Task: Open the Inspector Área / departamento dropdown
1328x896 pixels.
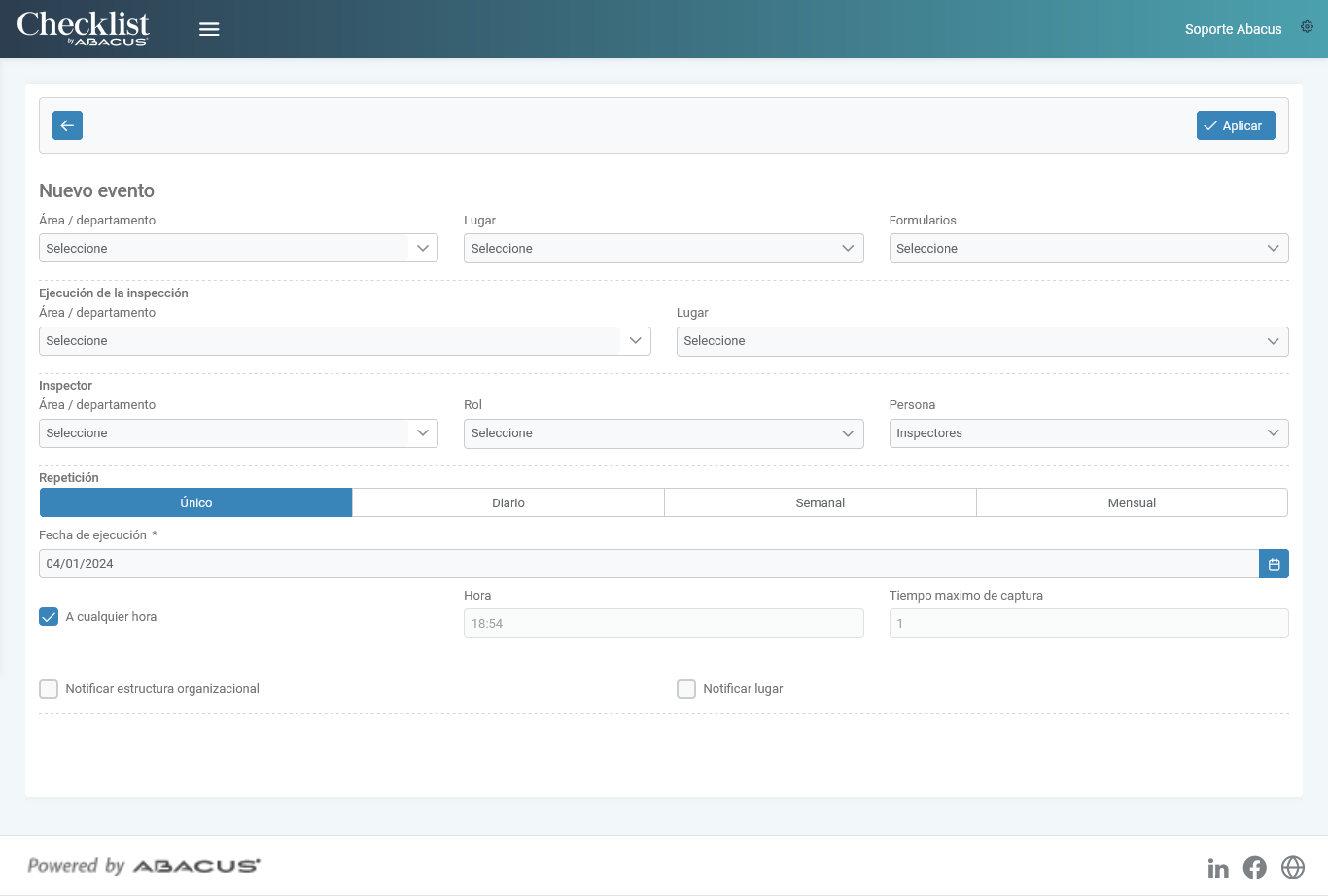Action: pyautogui.click(x=238, y=433)
